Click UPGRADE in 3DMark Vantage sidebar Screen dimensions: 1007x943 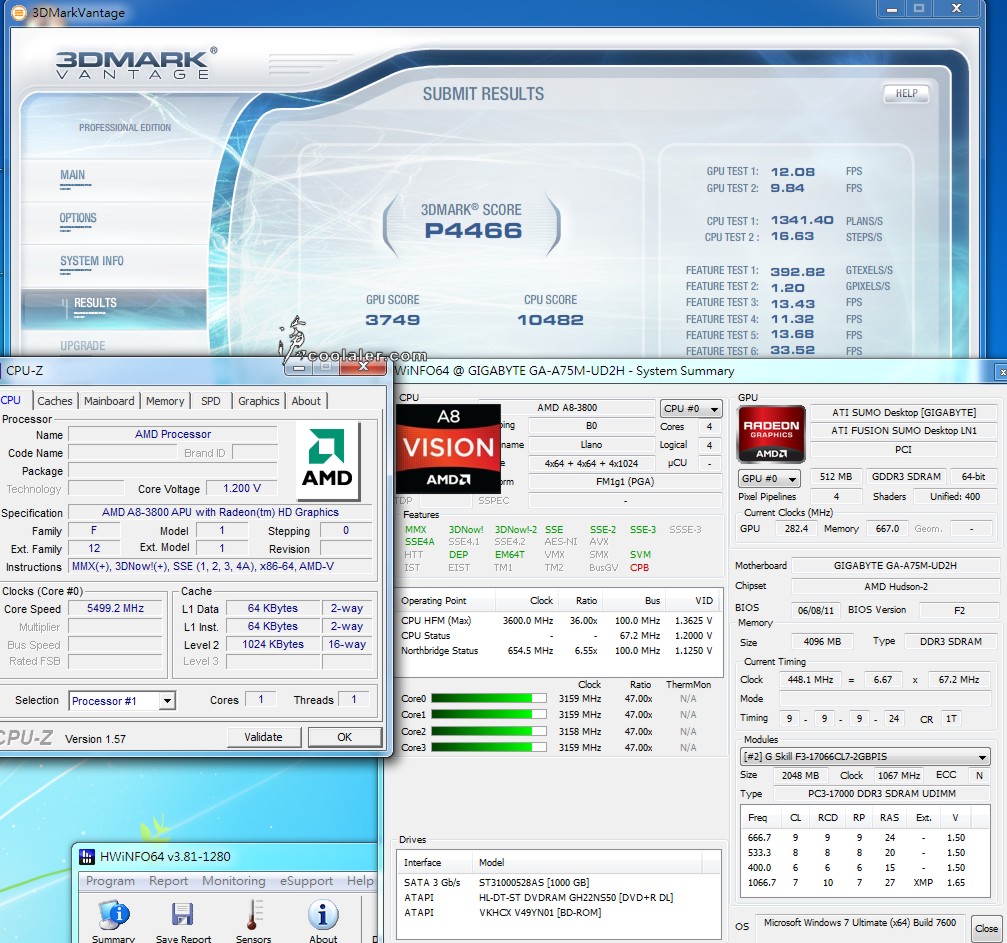click(x=82, y=346)
